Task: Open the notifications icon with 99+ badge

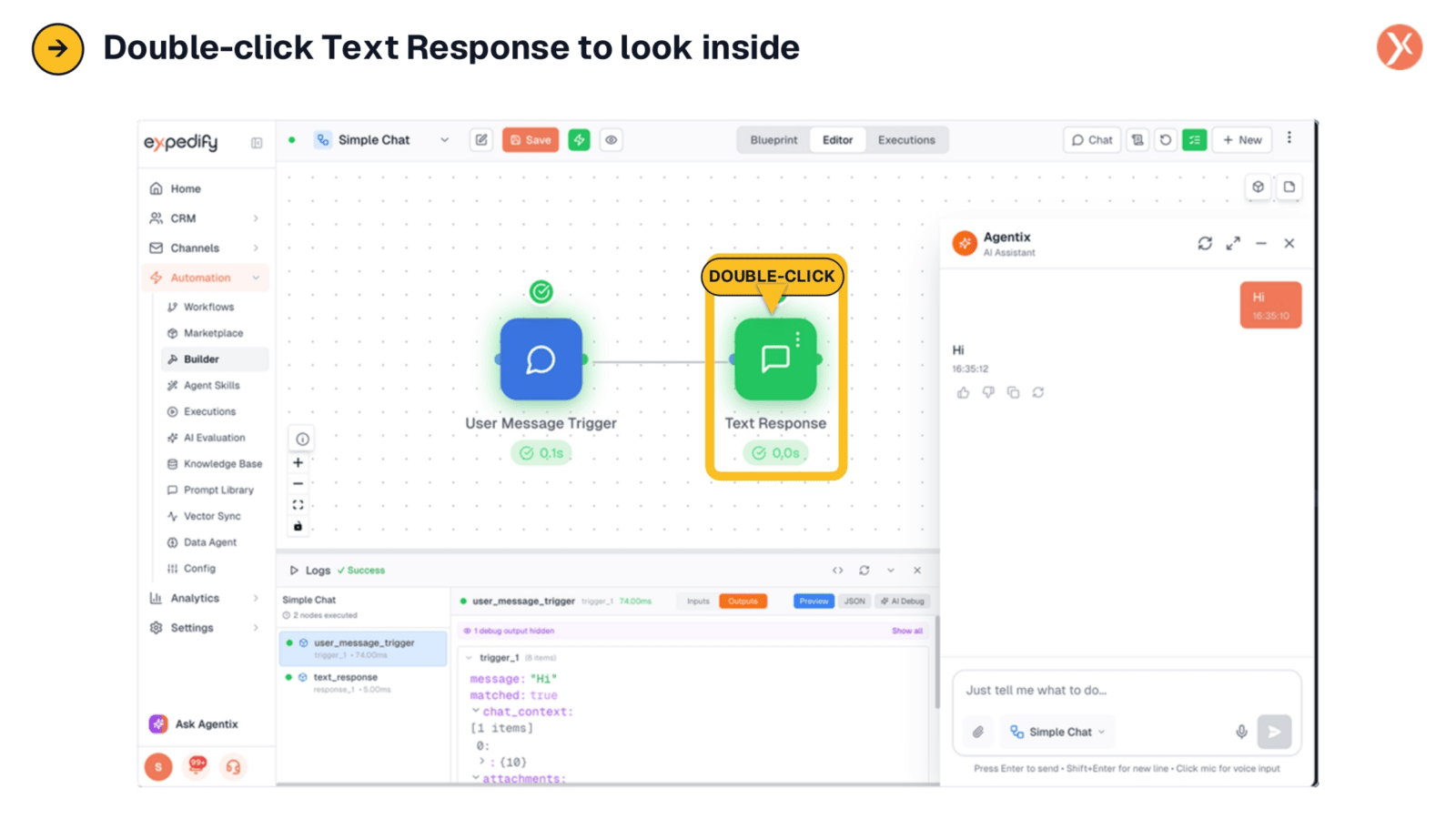Action: tap(197, 766)
